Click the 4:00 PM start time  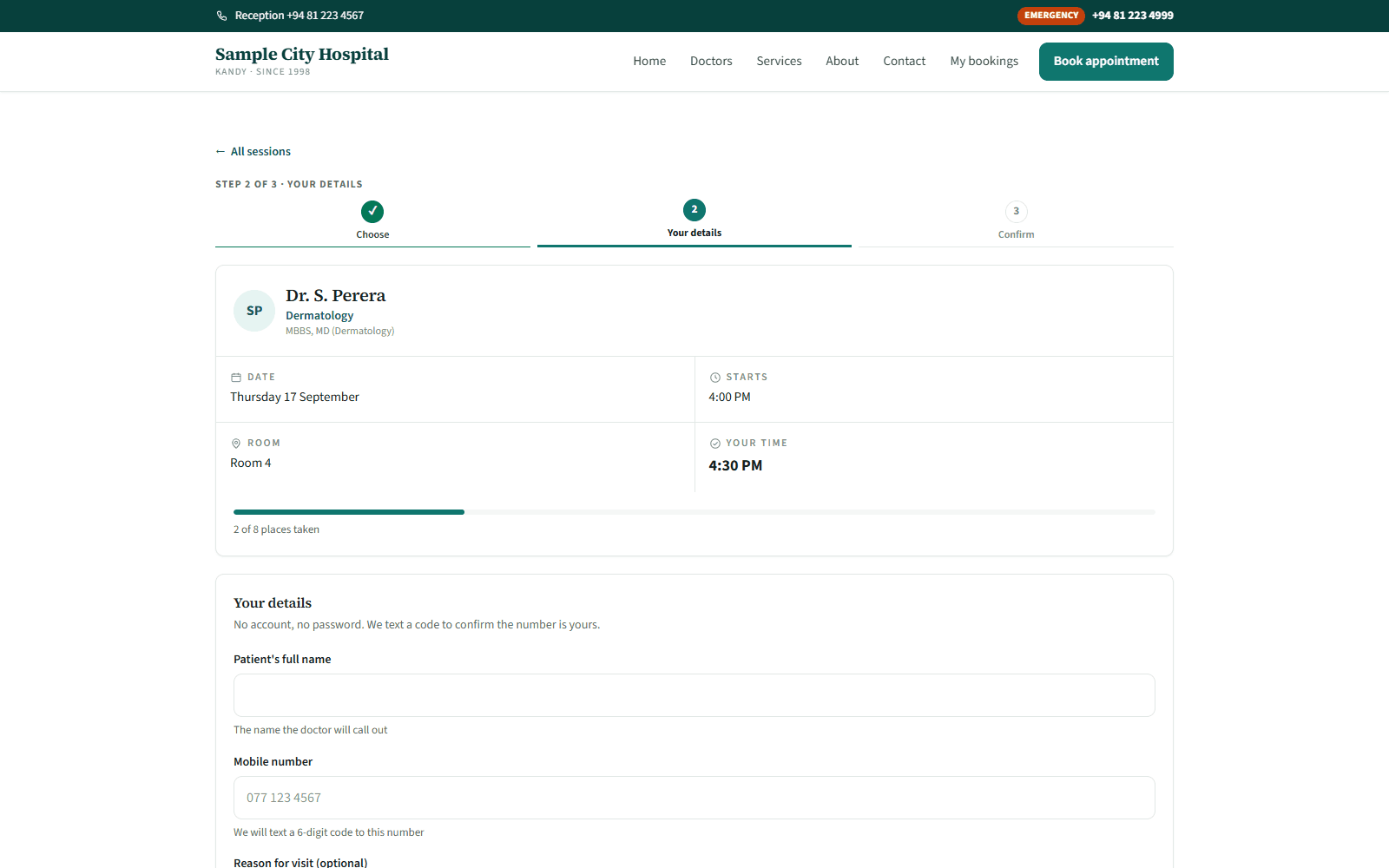tap(729, 397)
